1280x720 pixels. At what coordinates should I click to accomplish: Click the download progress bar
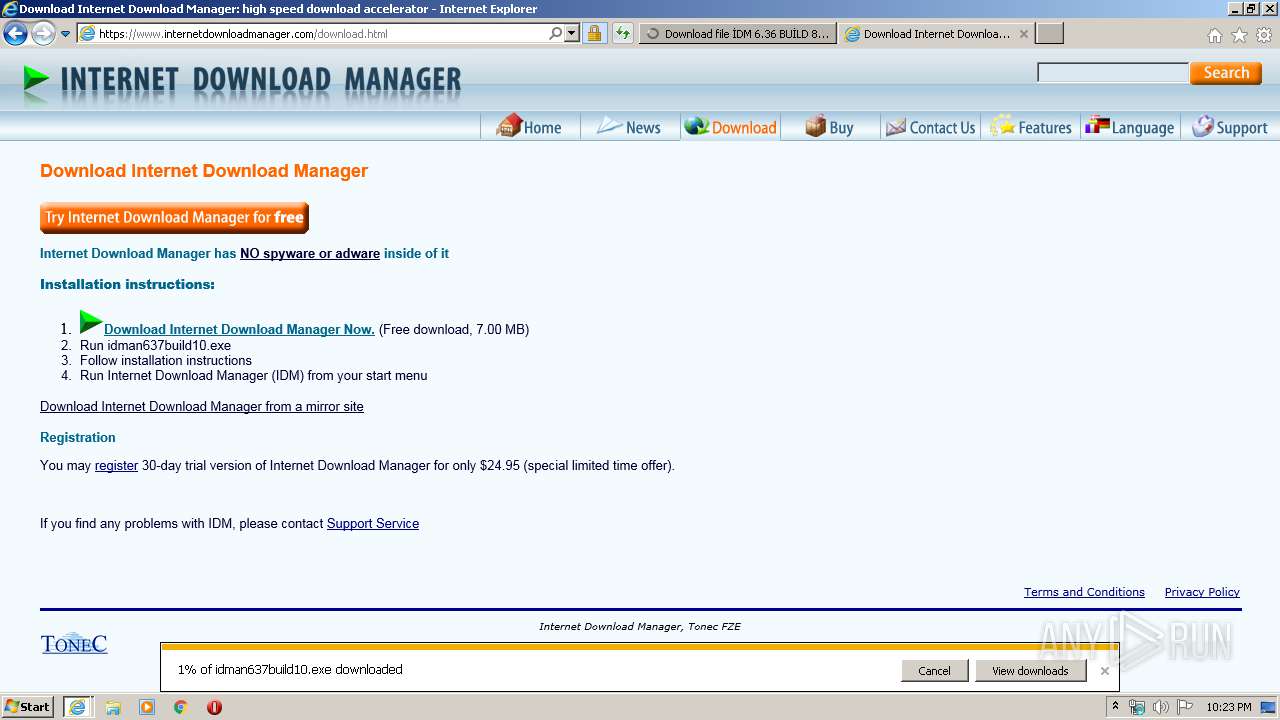[x=639, y=647]
